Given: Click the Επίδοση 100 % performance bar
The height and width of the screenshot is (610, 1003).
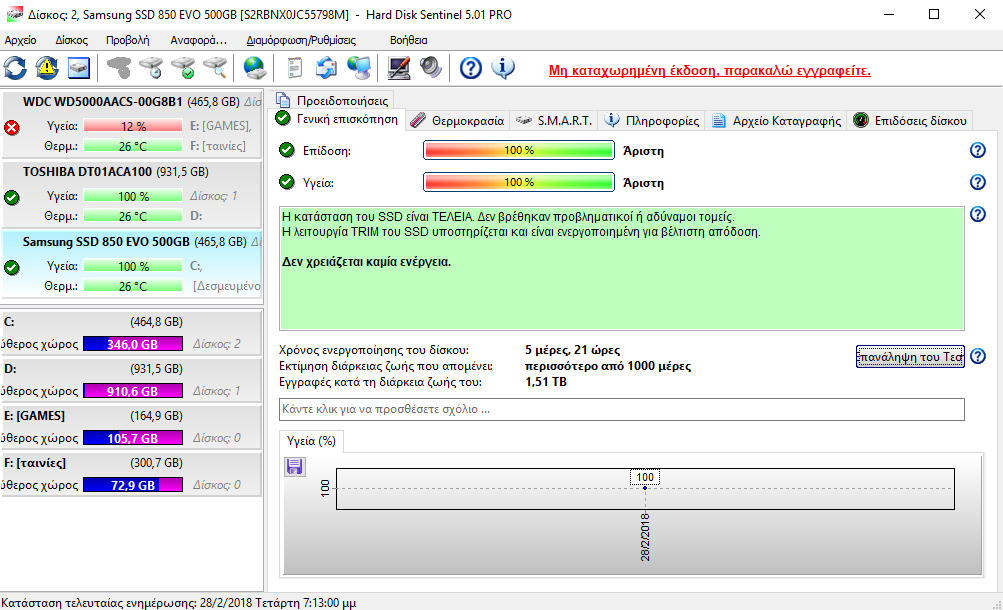Looking at the screenshot, I should coord(519,150).
